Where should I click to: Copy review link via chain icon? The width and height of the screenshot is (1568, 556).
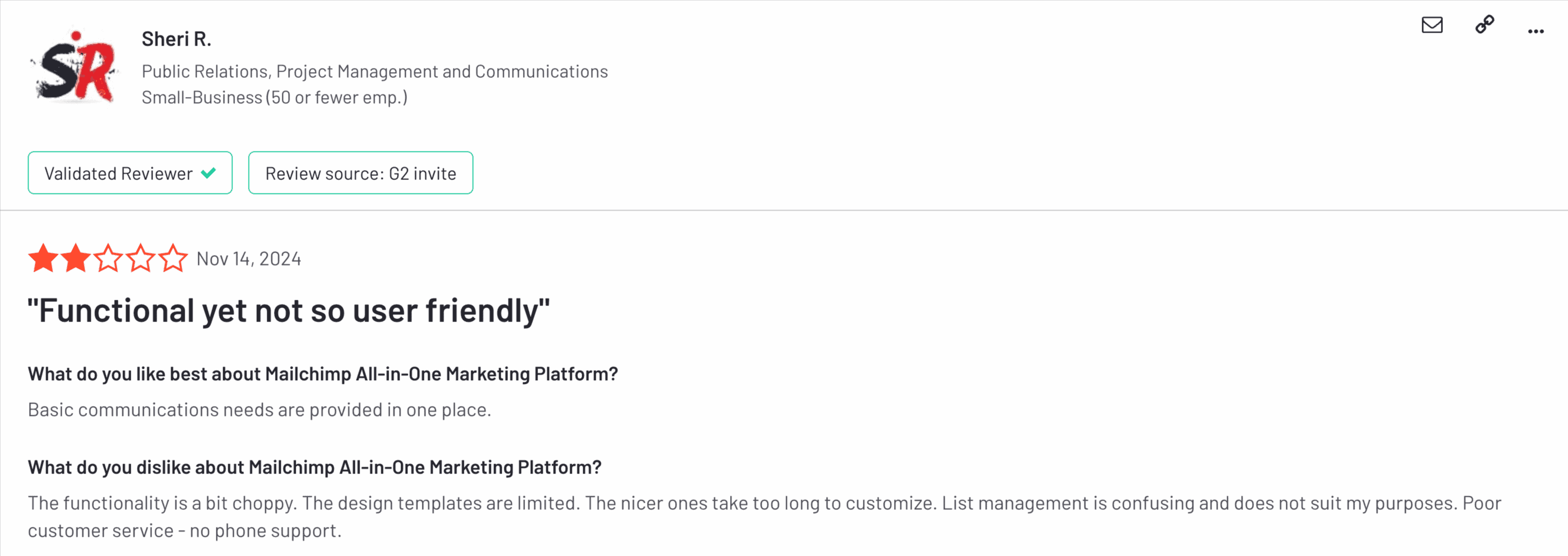point(1484,24)
